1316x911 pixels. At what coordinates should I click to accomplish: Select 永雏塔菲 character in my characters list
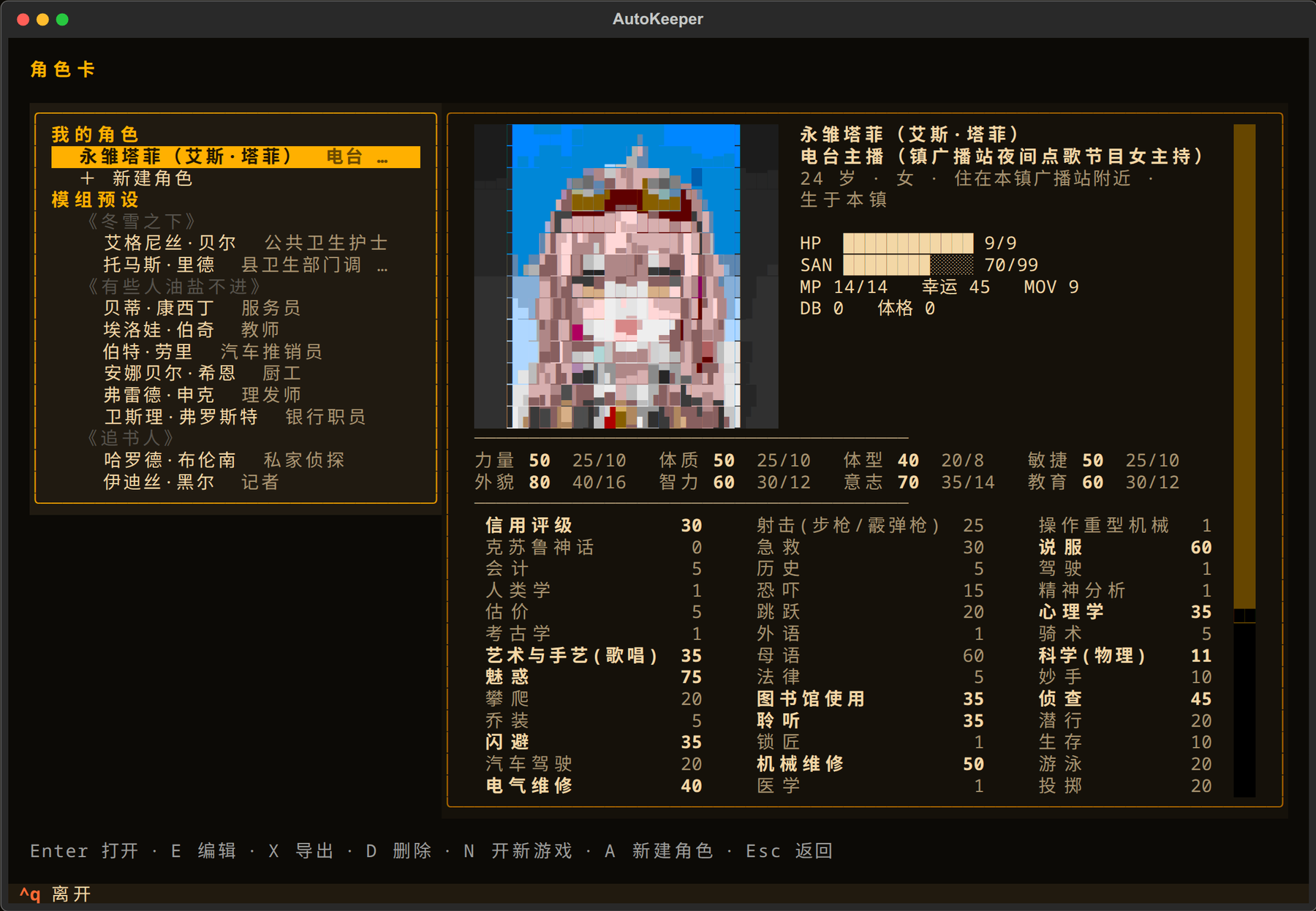(x=235, y=156)
